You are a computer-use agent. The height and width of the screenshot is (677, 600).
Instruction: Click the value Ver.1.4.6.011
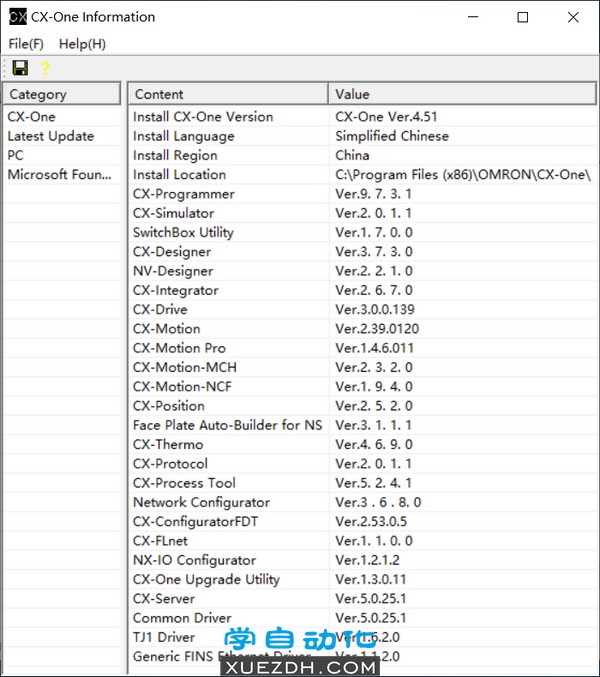coord(374,348)
